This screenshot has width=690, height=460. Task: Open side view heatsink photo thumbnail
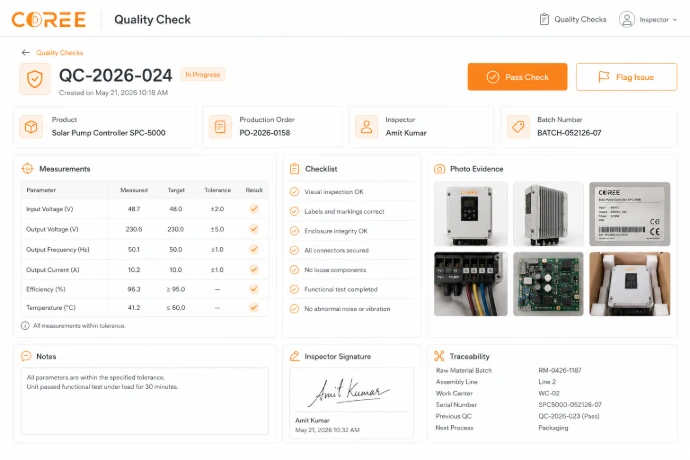(548, 213)
